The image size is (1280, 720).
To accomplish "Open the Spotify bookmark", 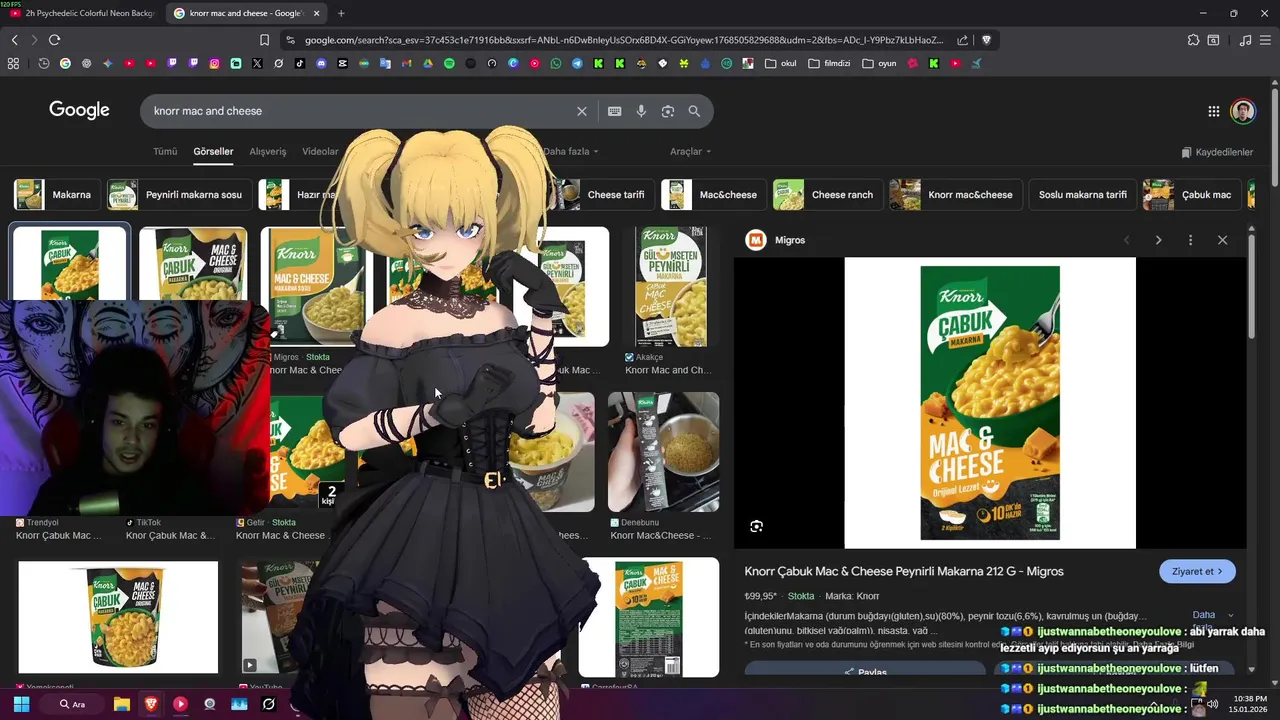I will [449, 63].
